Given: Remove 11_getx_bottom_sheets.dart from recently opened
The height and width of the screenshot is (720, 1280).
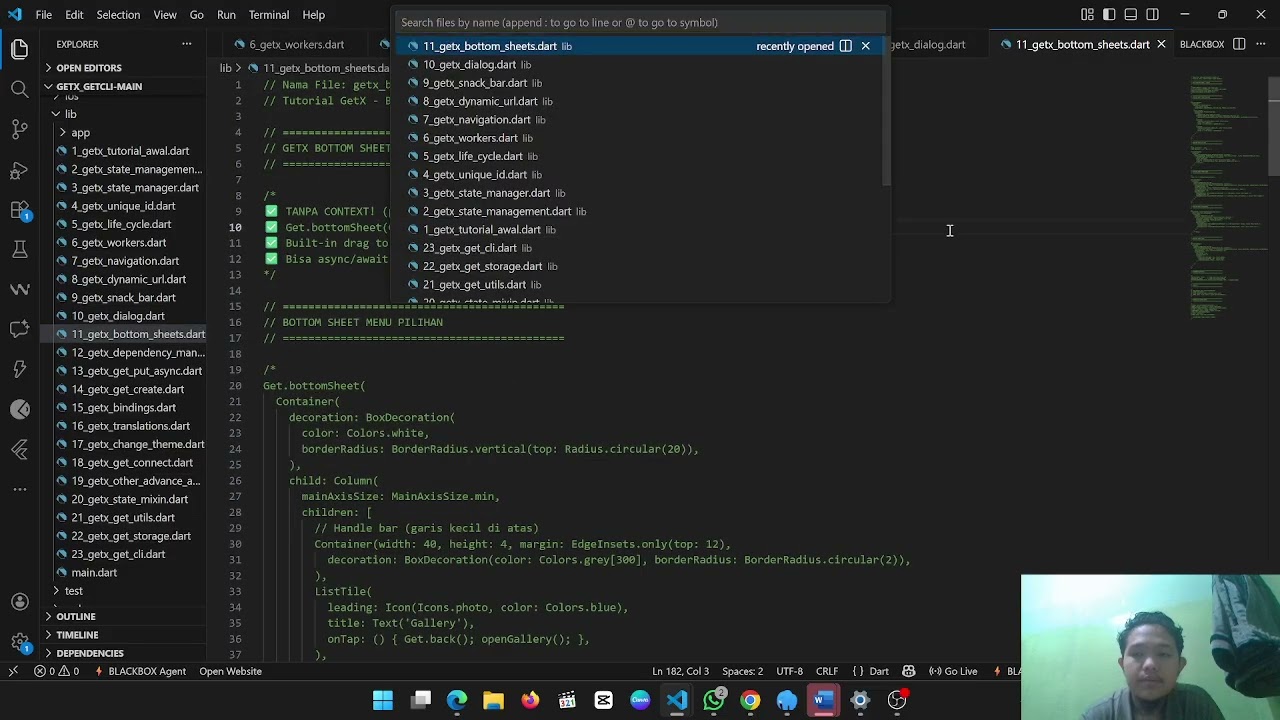Looking at the screenshot, I should click(x=866, y=46).
